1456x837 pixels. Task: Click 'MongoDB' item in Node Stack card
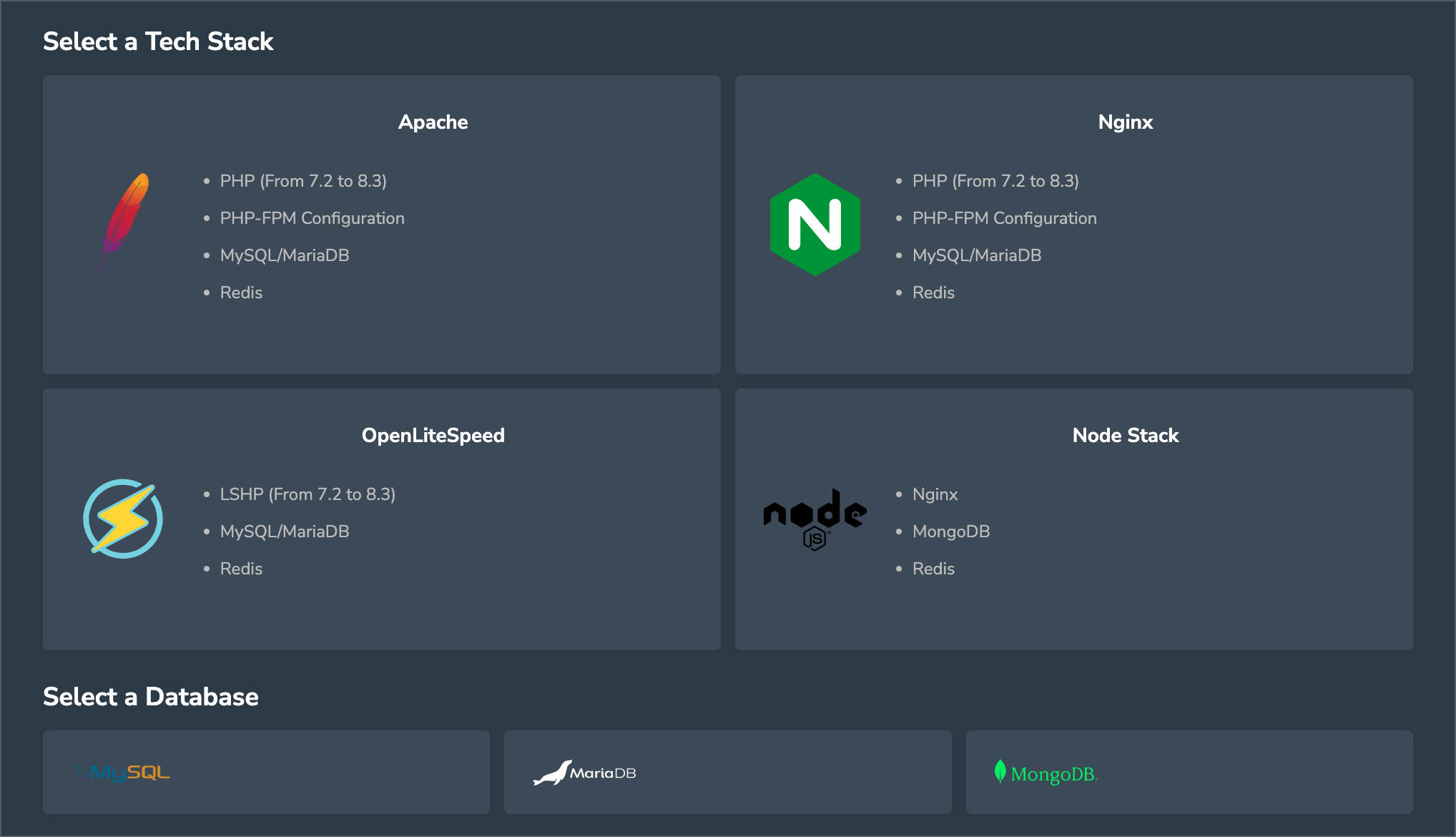click(951, 532)
